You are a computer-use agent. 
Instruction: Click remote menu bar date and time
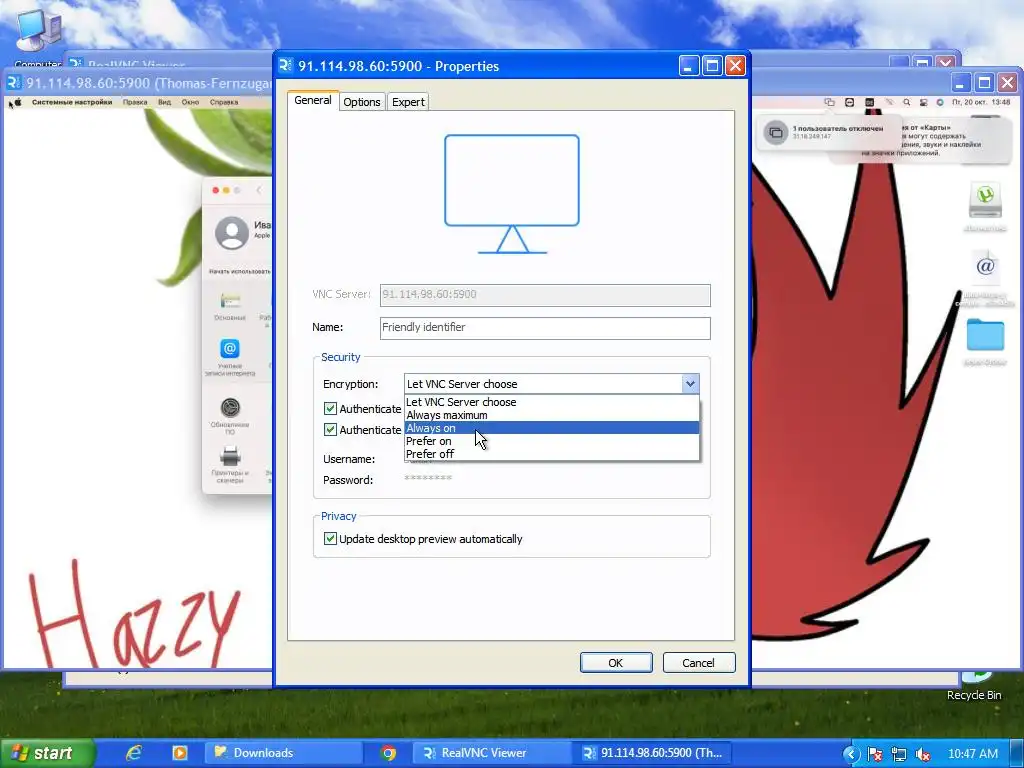click(x=981, y=103)
